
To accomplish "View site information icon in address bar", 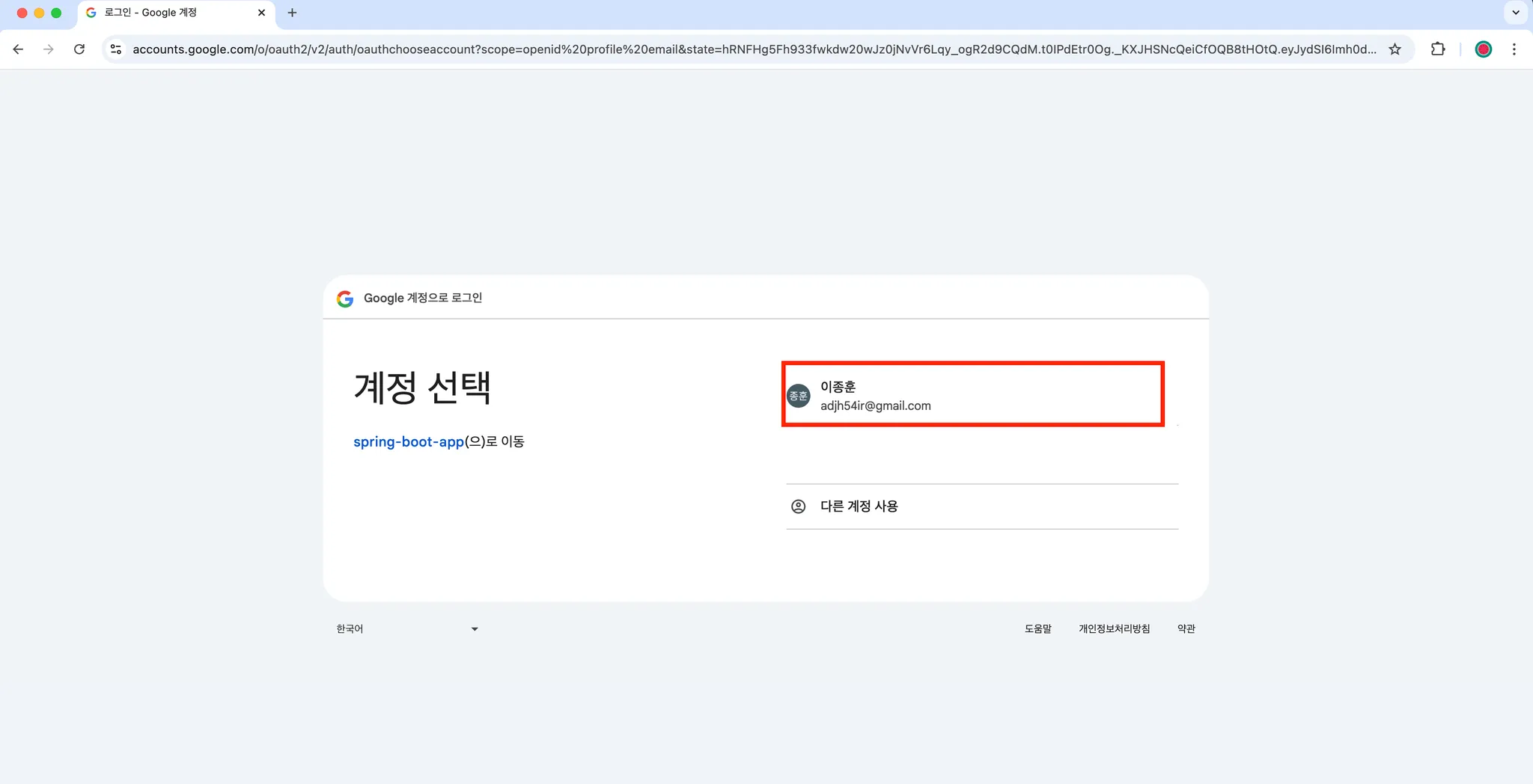I will click(x=116, y=49).
